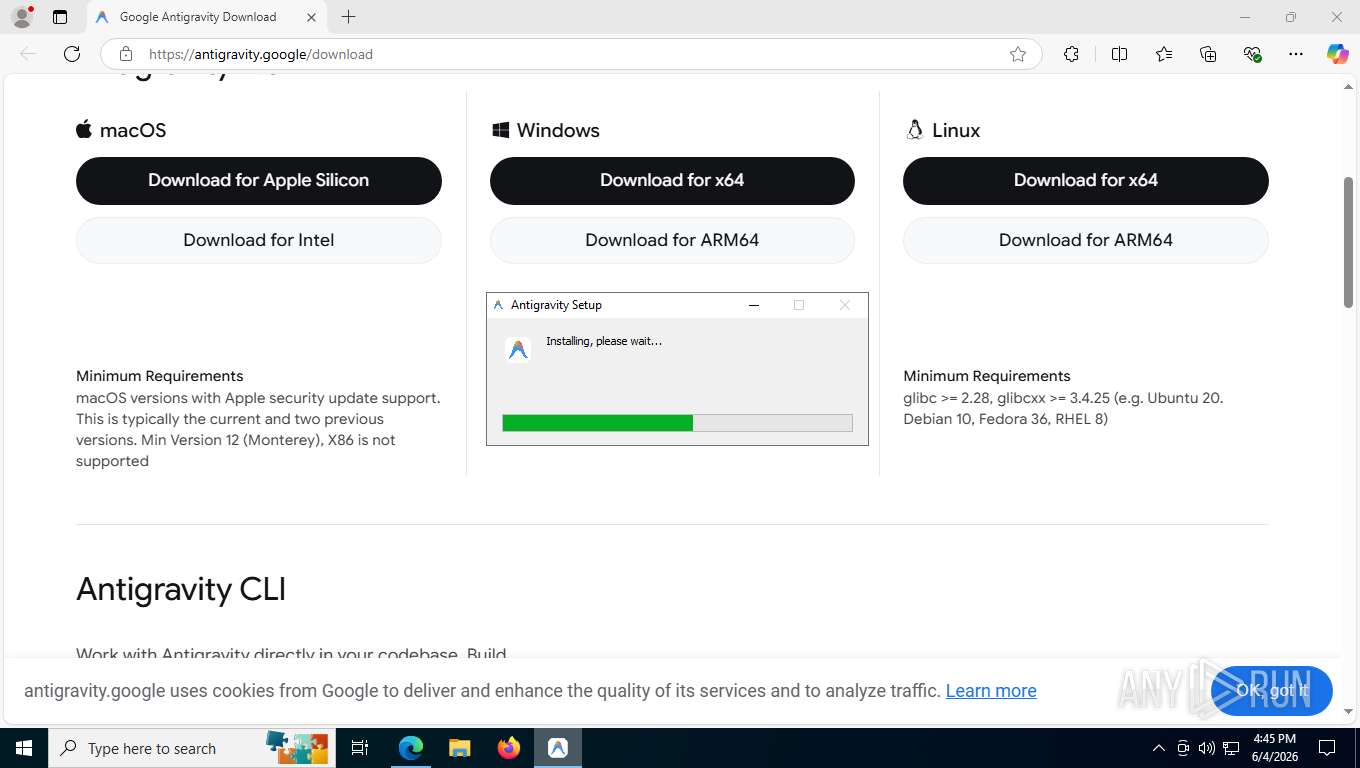1360x768 pixels.
Task: Click the page vertical scrollbar thumb
Action: [x=1349, y=242]
